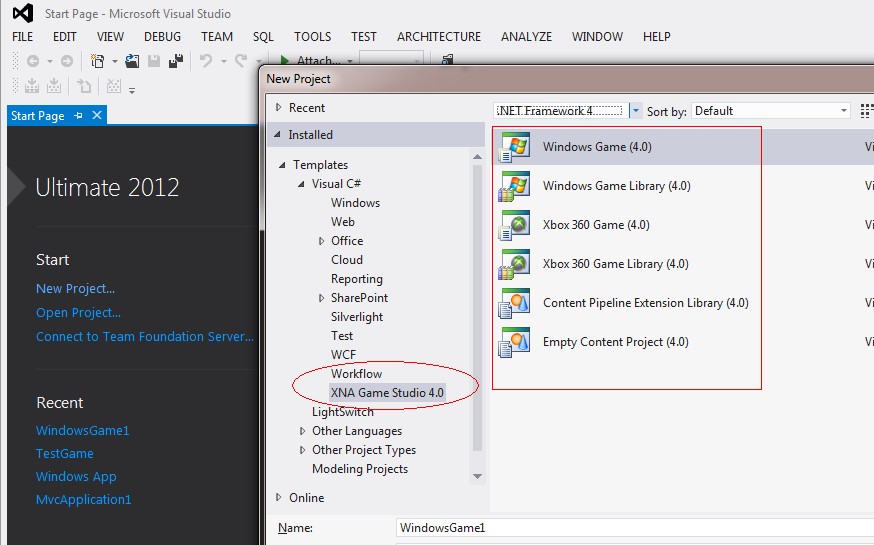The image size is (874, 545).
Task: Switch to the tile view icon
Action: pyautogui.click(x=867, y=111)
